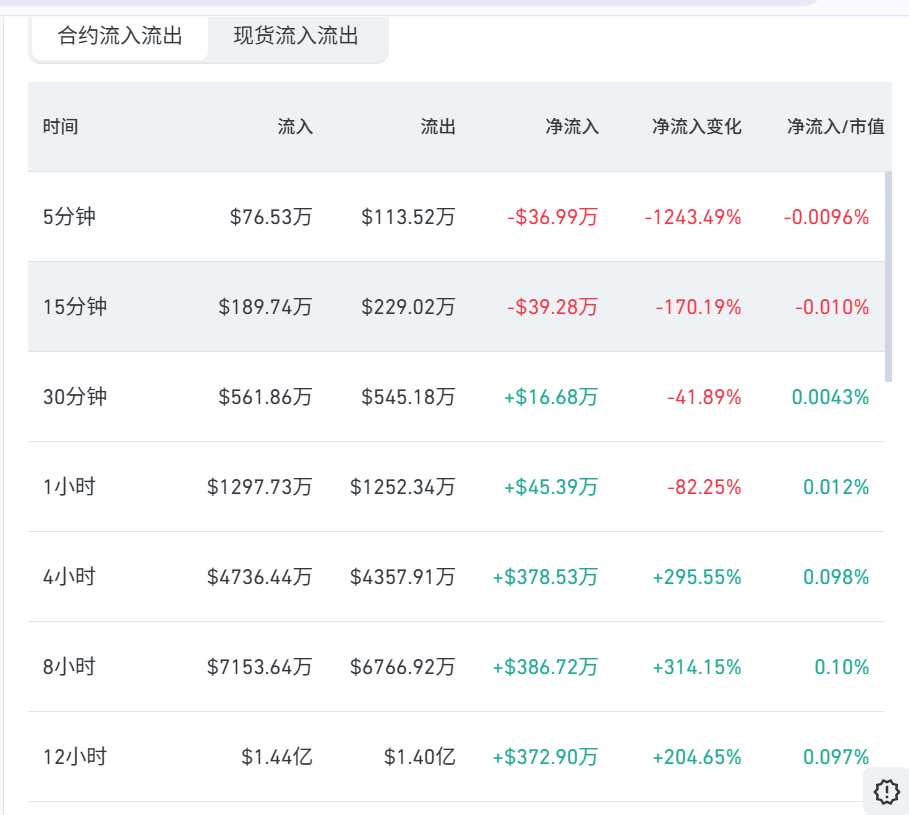Click inflow value $4736.44万
The height and width of the screenshot is (815, 909).
point(260,577)
